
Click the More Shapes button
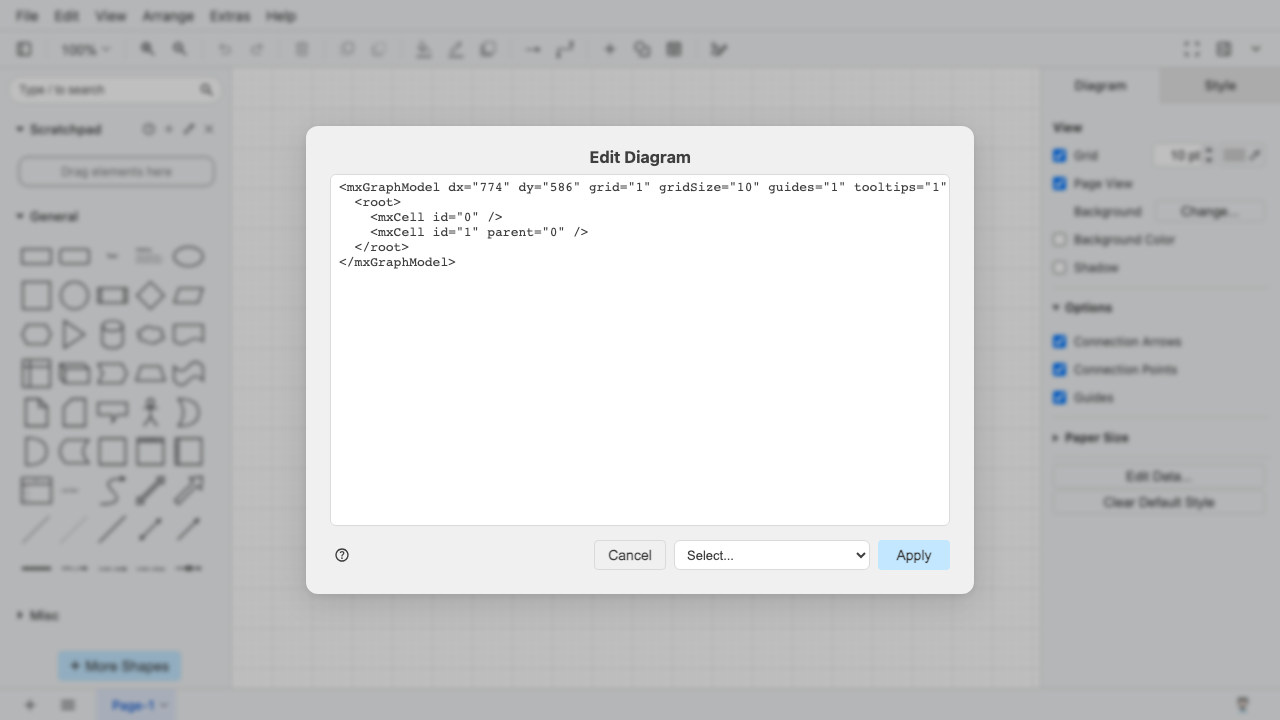coord(119,666)
